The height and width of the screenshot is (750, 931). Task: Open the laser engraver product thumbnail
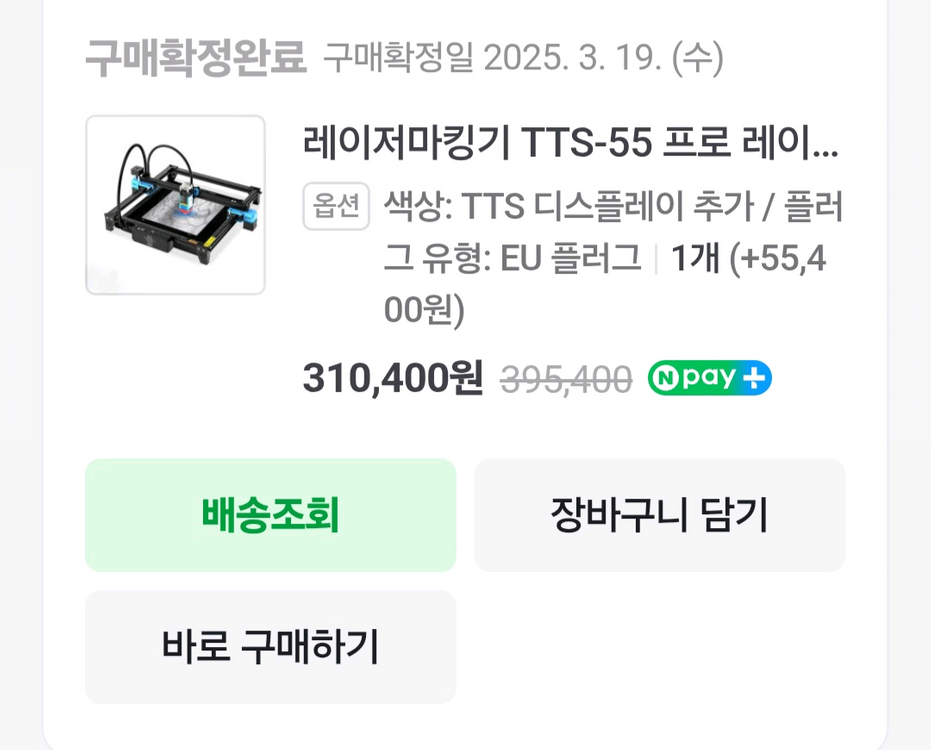tap(175, 205)
